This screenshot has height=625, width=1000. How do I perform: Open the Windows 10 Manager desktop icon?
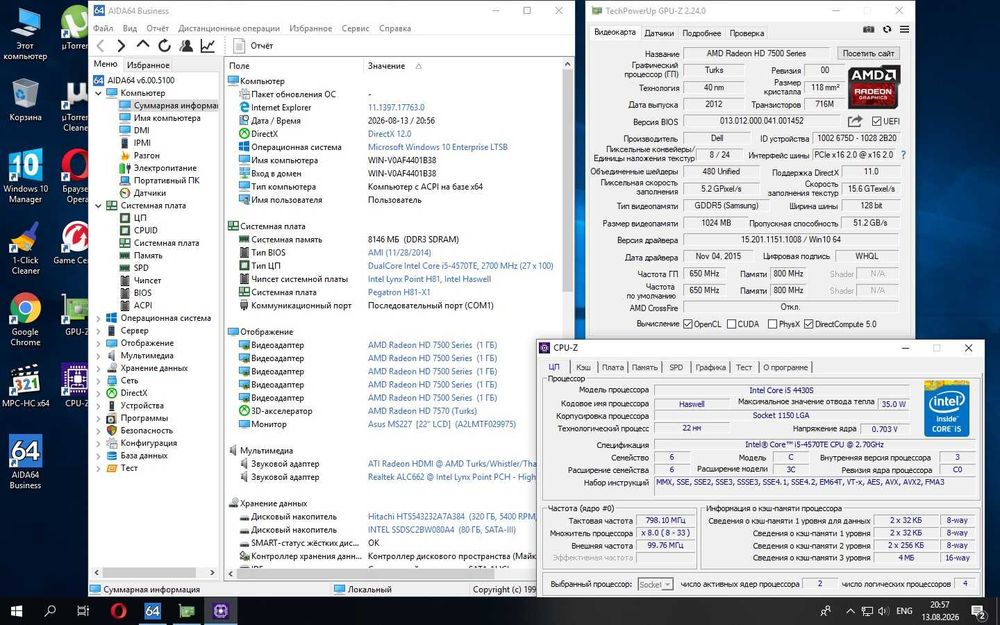pyautogui.click(x=26, y=177)
